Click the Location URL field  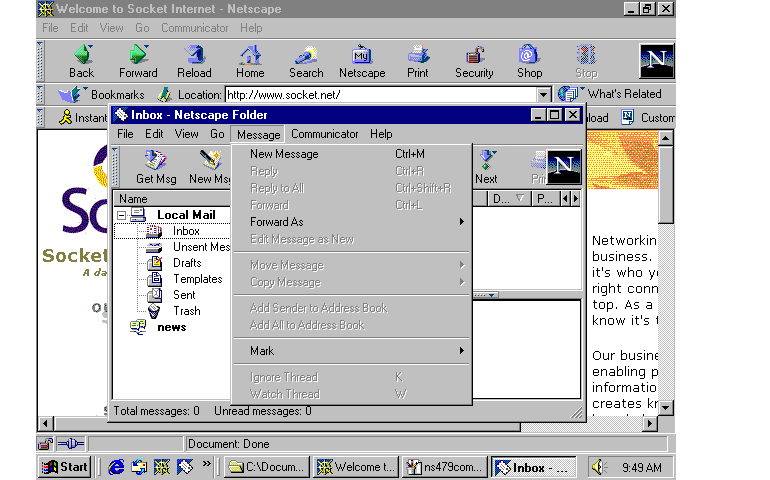[381, 94]
